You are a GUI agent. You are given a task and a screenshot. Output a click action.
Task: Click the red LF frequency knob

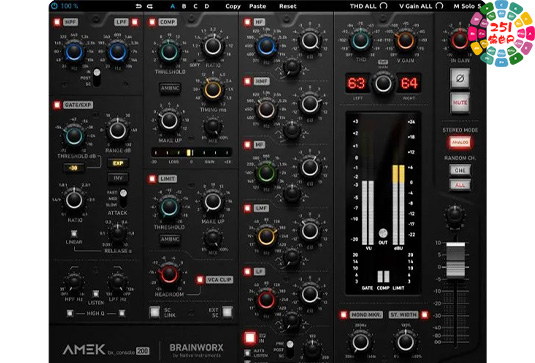[x=266, y=300]
